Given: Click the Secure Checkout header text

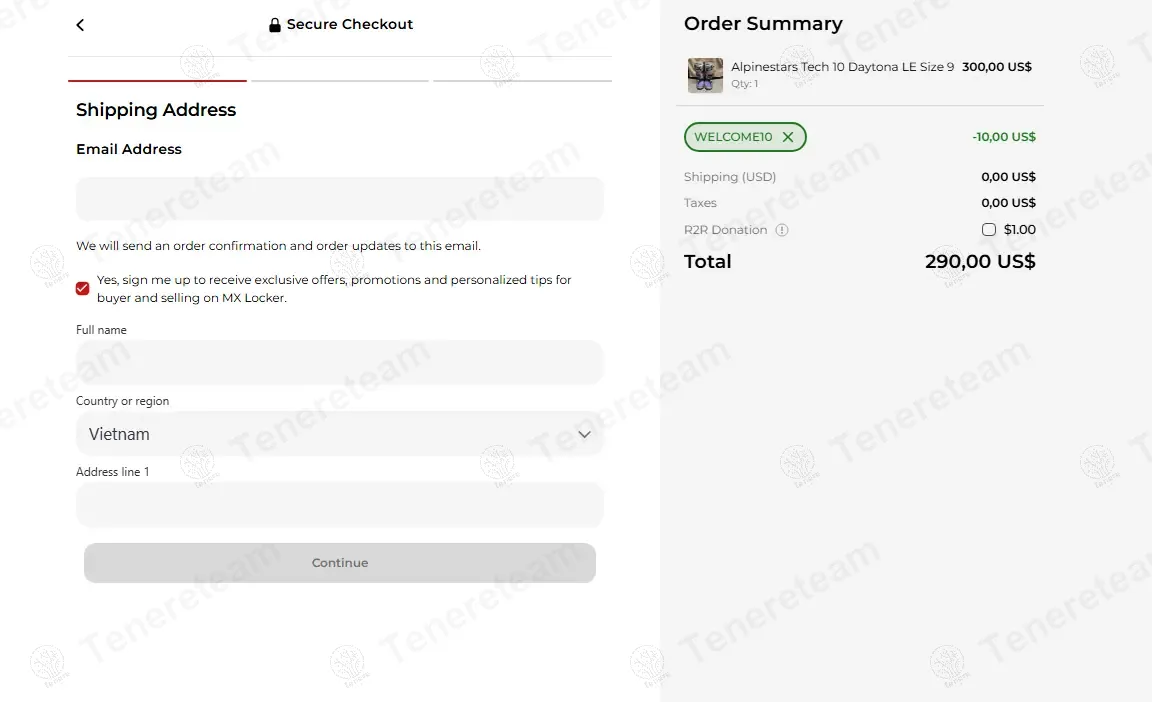Looking at the screenshot, I should click(x=350, y=25).
